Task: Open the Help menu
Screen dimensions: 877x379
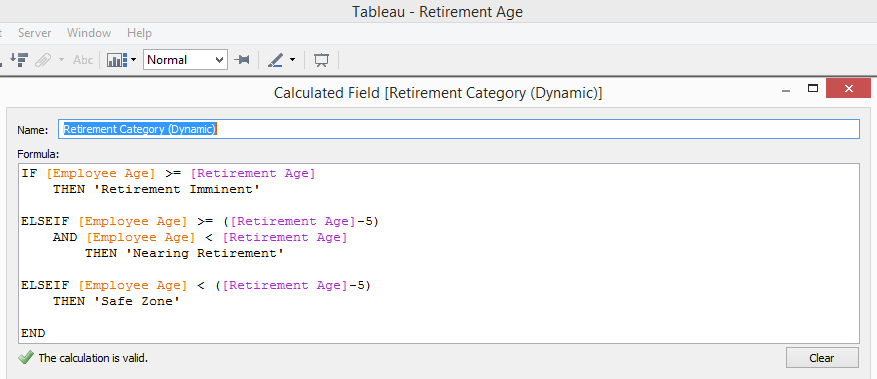Action: pos(139,33)
